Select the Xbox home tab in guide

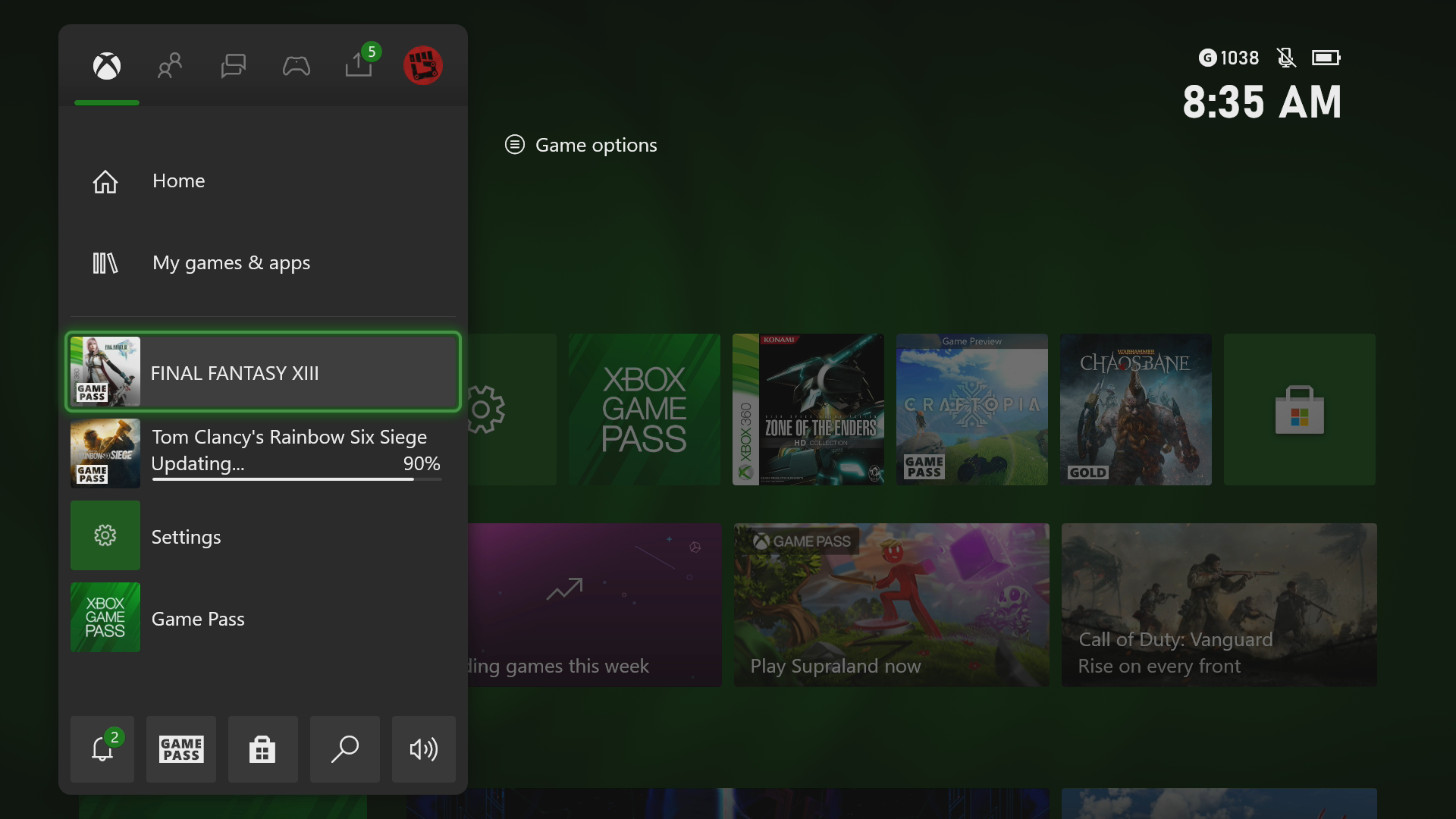click(107, 66)
